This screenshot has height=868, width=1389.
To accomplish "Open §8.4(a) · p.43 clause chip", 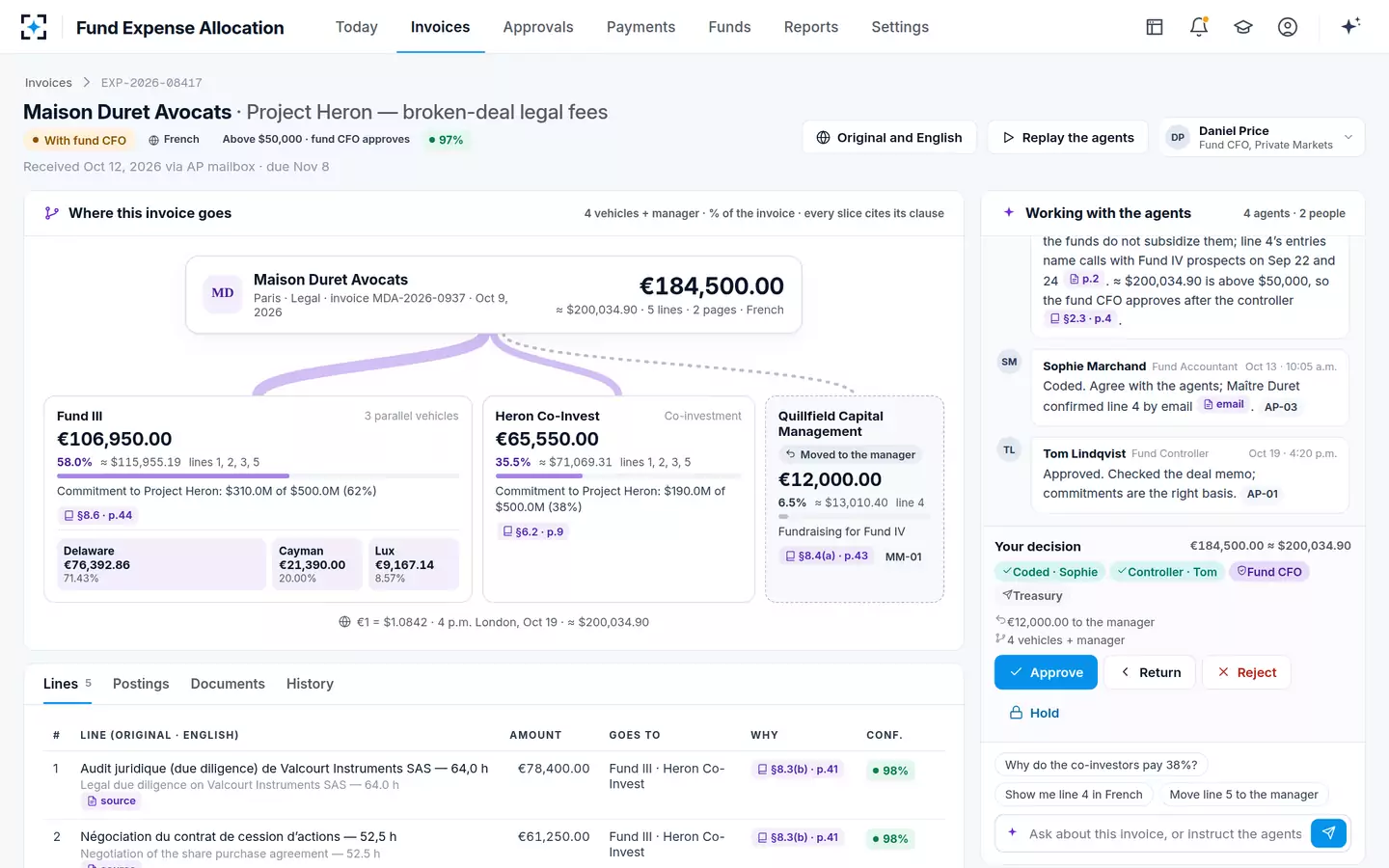I will click(x=826, y=556).
